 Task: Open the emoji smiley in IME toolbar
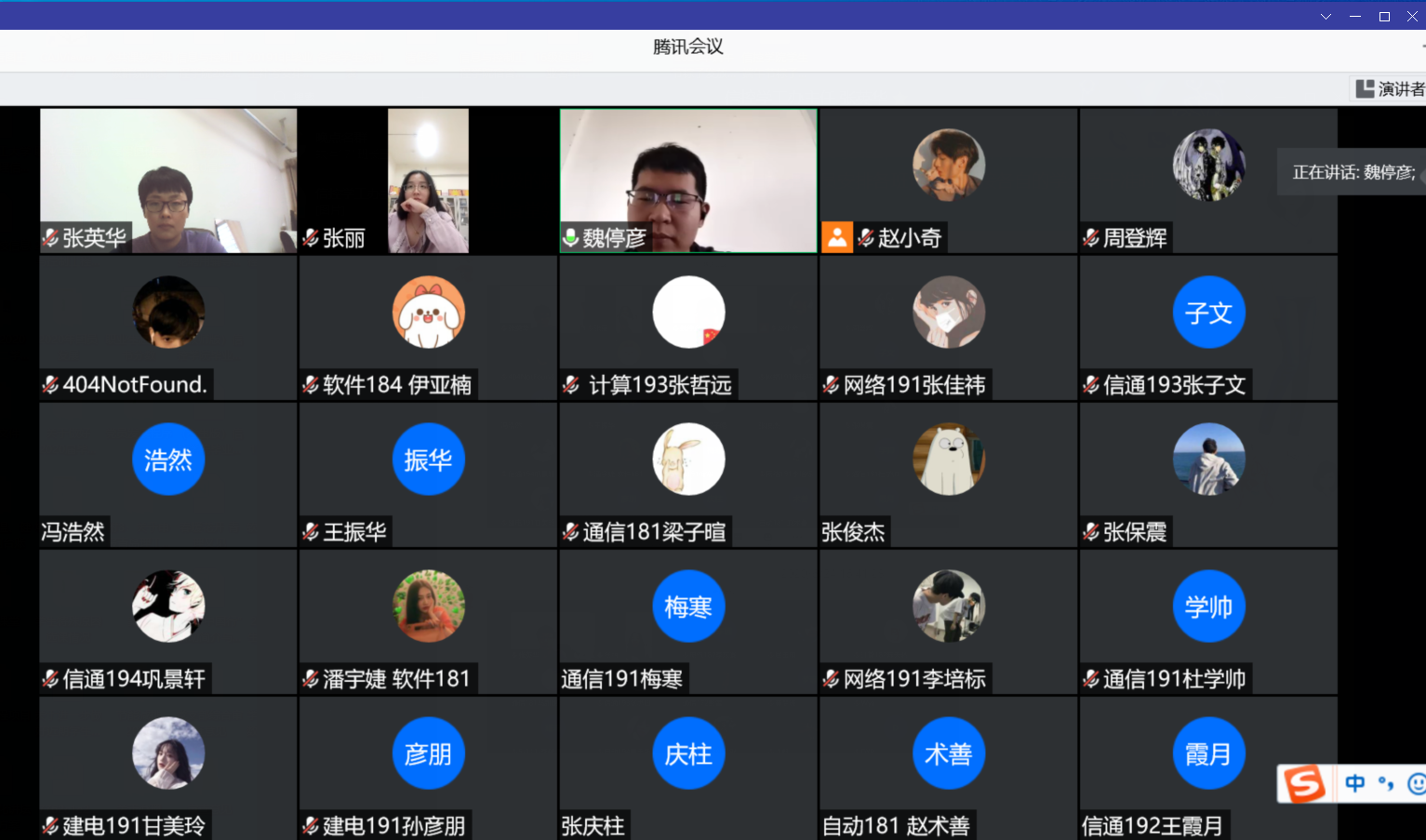(x=1416, y=784)
